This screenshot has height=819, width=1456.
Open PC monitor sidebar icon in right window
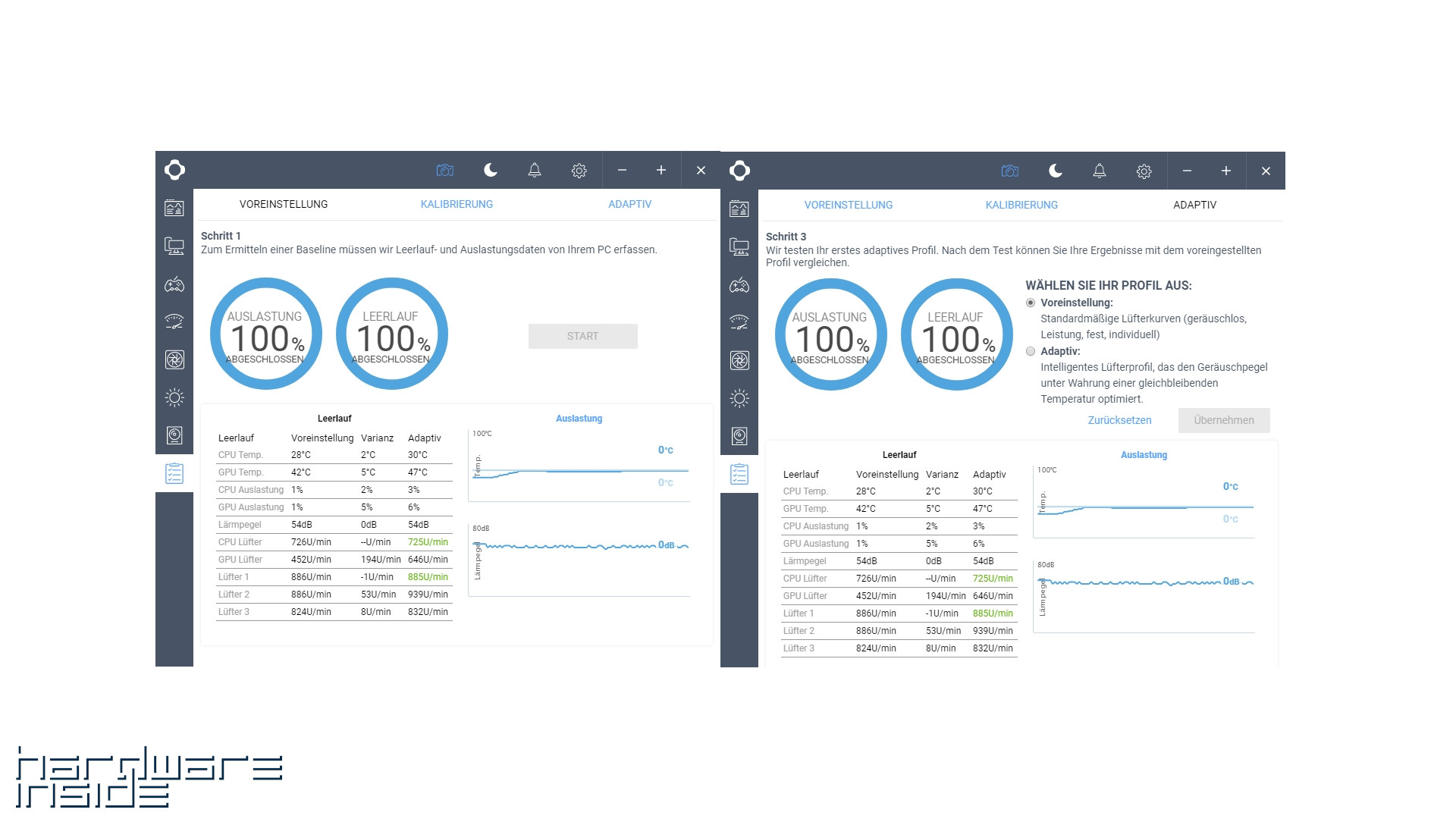(739, 246)
